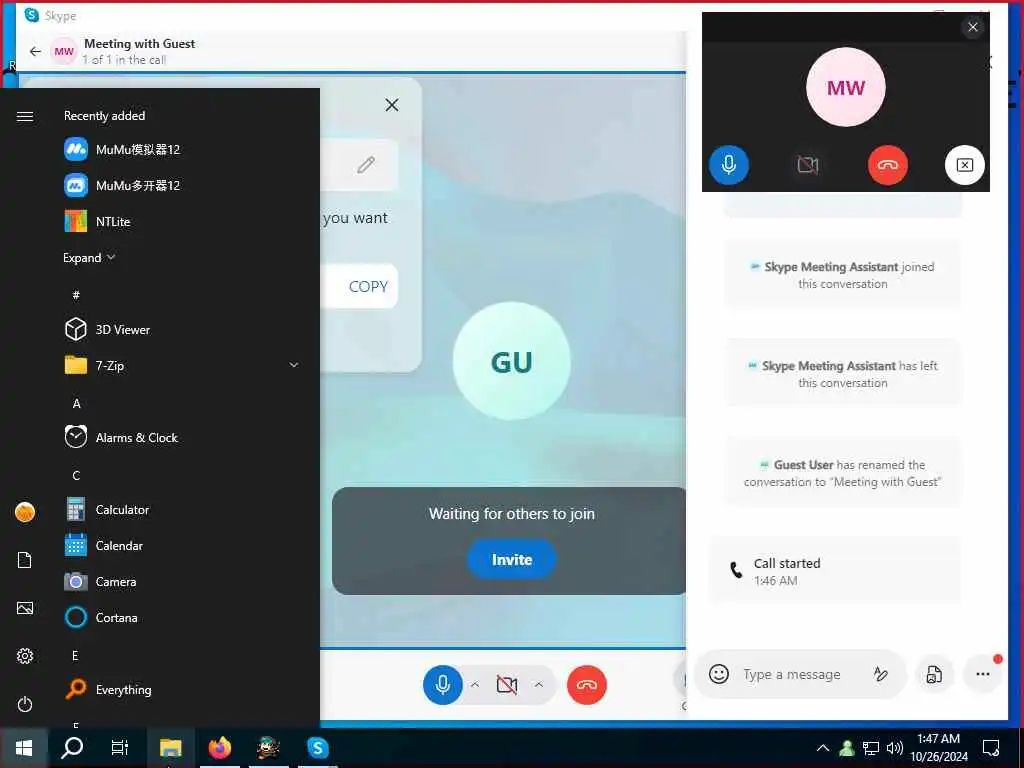This screenshot has height=768, width=1024.
Task: Click the Power icon in Start
Action: pyautogui.click(x=25, y=704)
